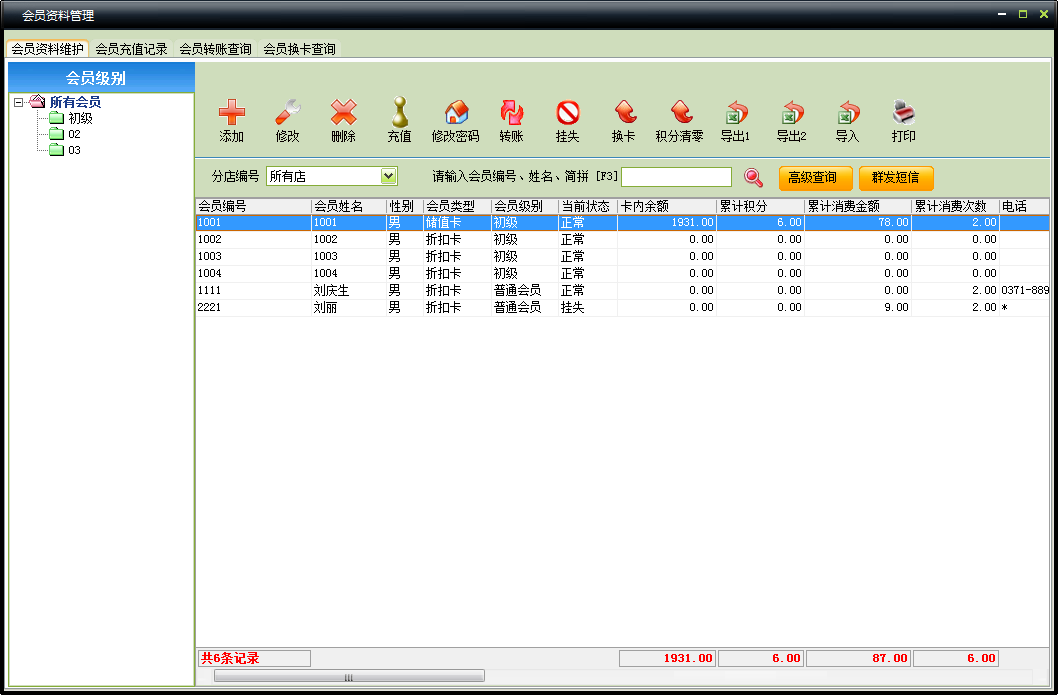Click the magnifier search icon

(753, 177)
